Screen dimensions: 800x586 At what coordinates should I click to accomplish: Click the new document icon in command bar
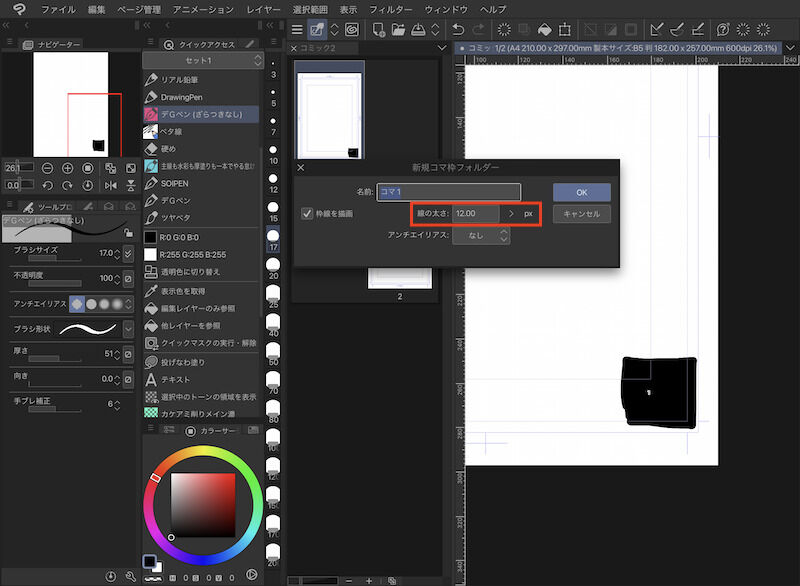(378, 30)
